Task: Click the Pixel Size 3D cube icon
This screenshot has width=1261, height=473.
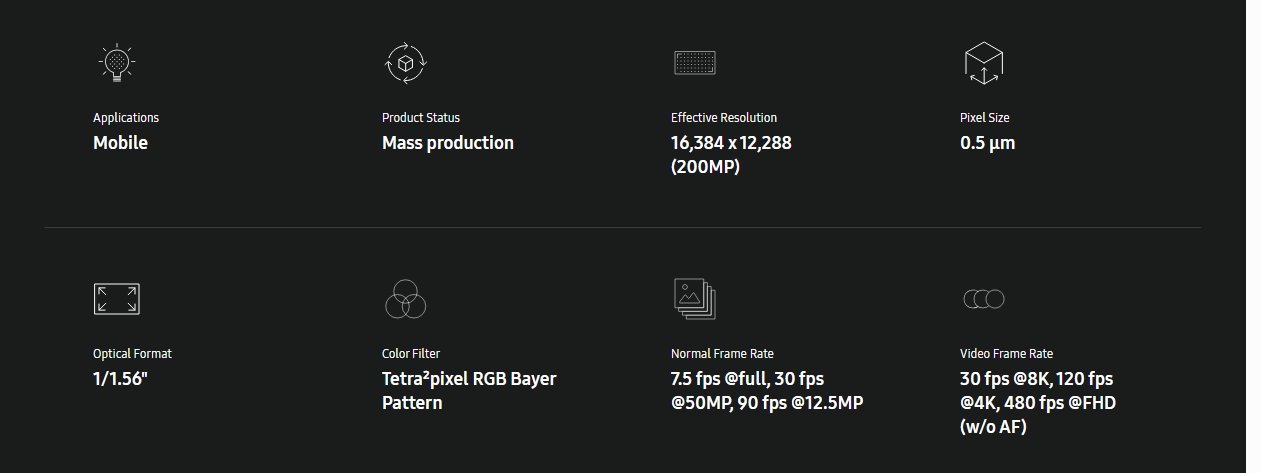Action: click(x=983, y=63)
